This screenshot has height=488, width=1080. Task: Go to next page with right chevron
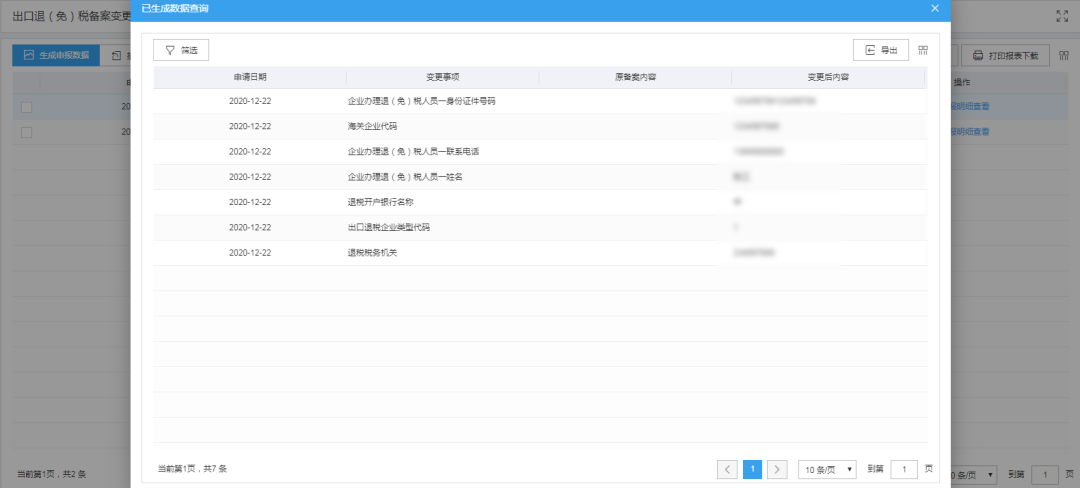point(777,469)
